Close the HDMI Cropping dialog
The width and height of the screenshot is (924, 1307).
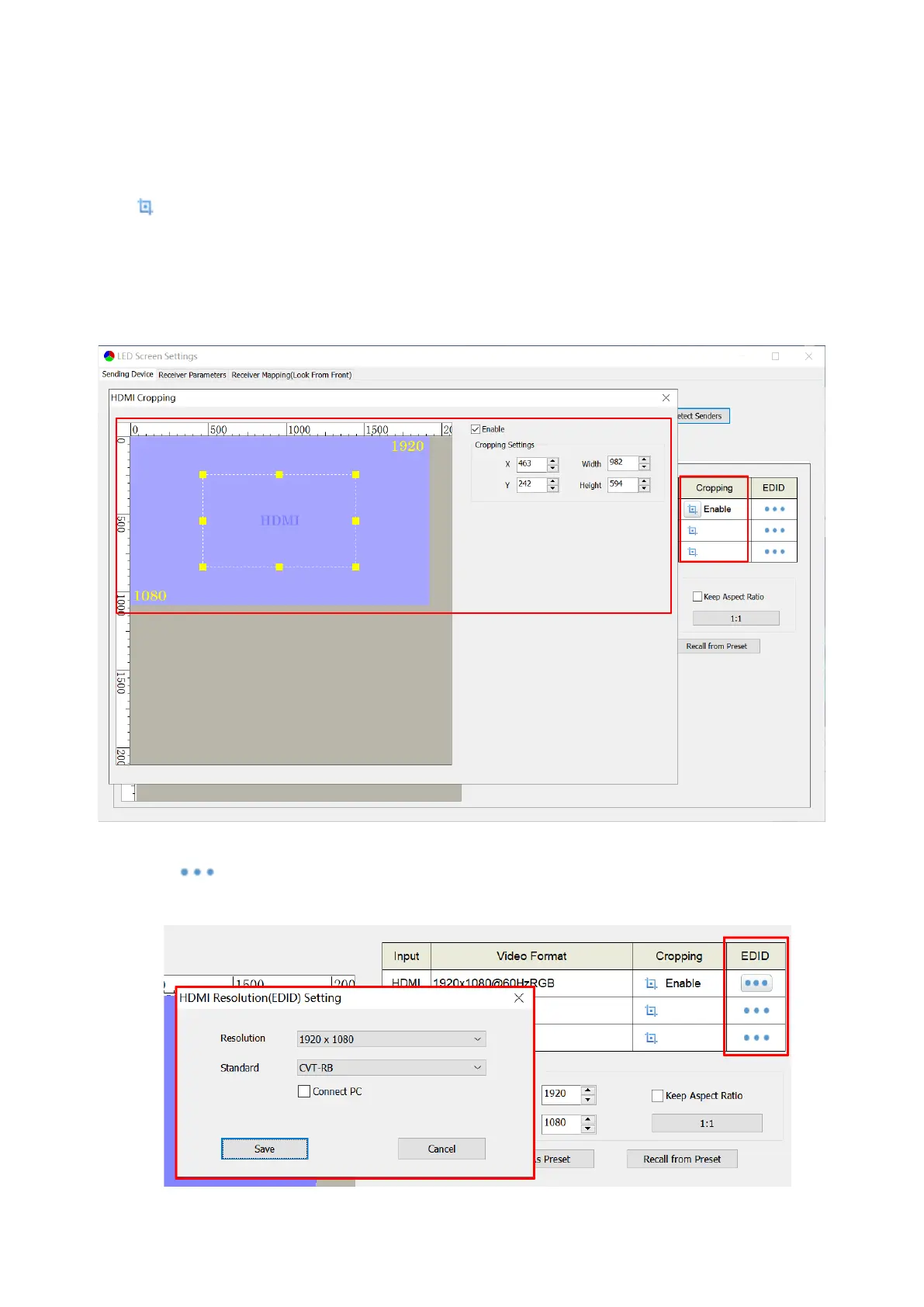(x=666, y=397)
